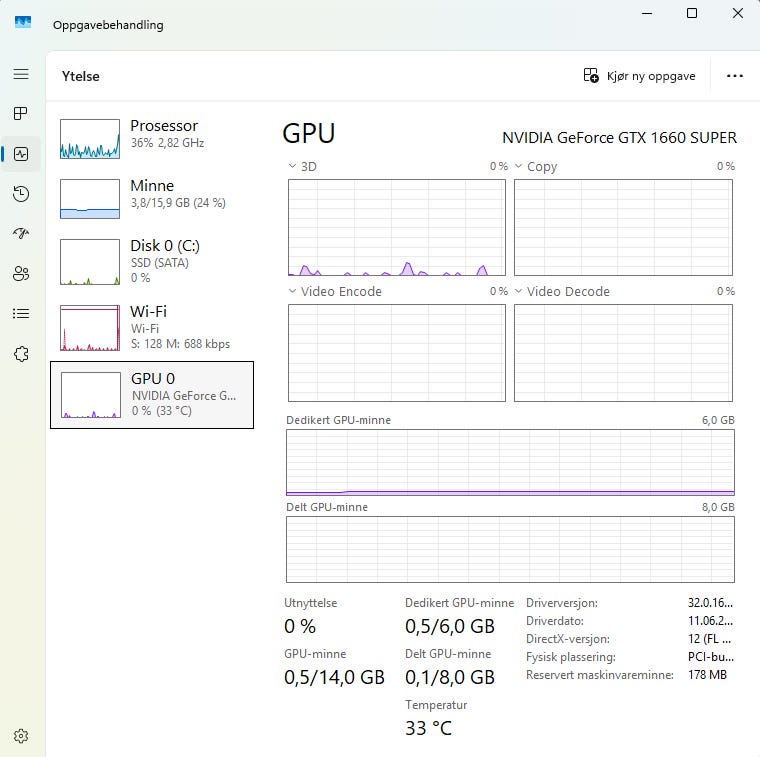Click the Fysisk plassering value PCI-bu...
760x757 pixels.
711,657
